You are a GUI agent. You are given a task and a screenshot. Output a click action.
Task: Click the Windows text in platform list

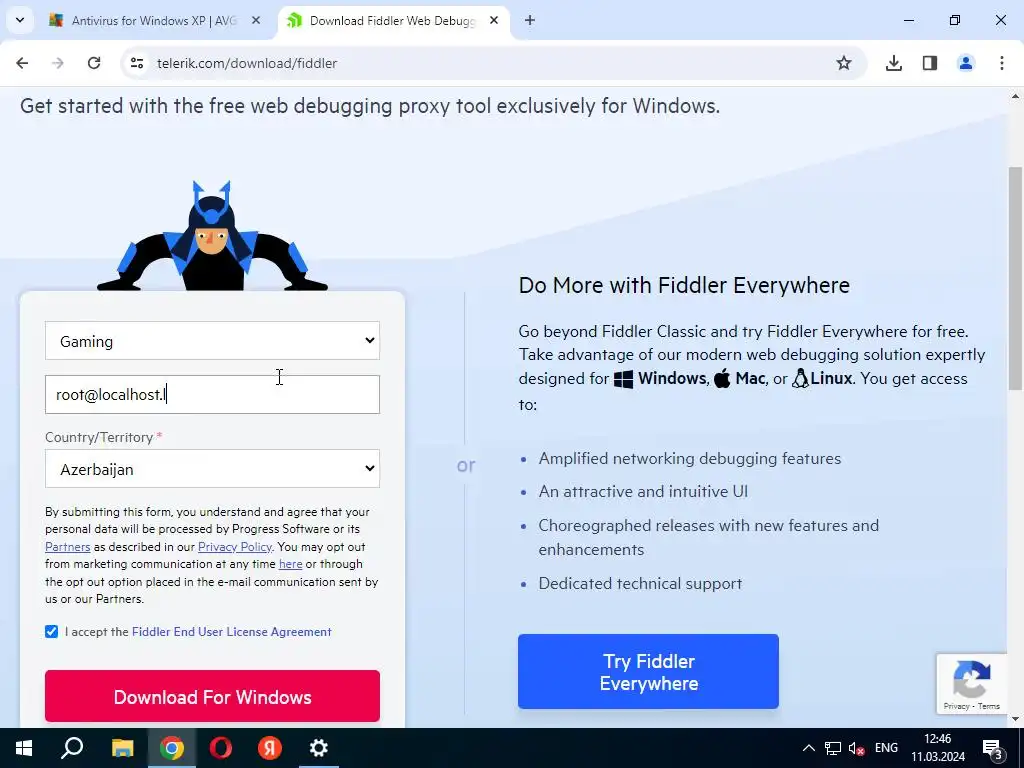(672, 378)
